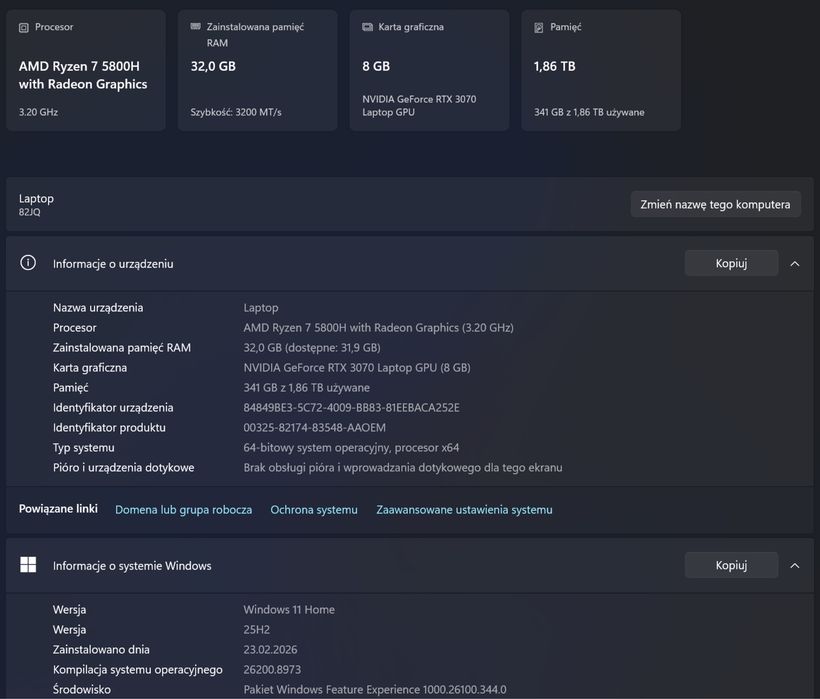The width and height of the screenshot is (820, 699).
Task: Click the Pióro i urządzenia dotykowe label
Action: 123,467
